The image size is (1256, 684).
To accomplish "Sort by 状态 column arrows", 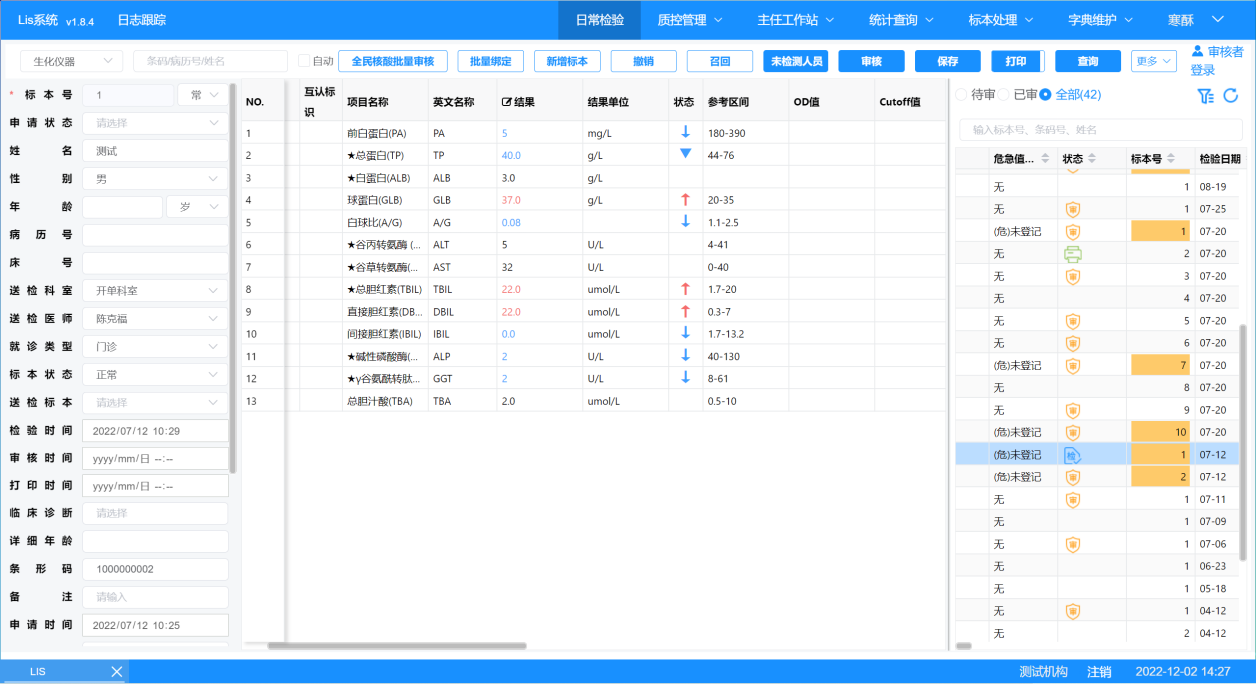I will (1094, 159).
